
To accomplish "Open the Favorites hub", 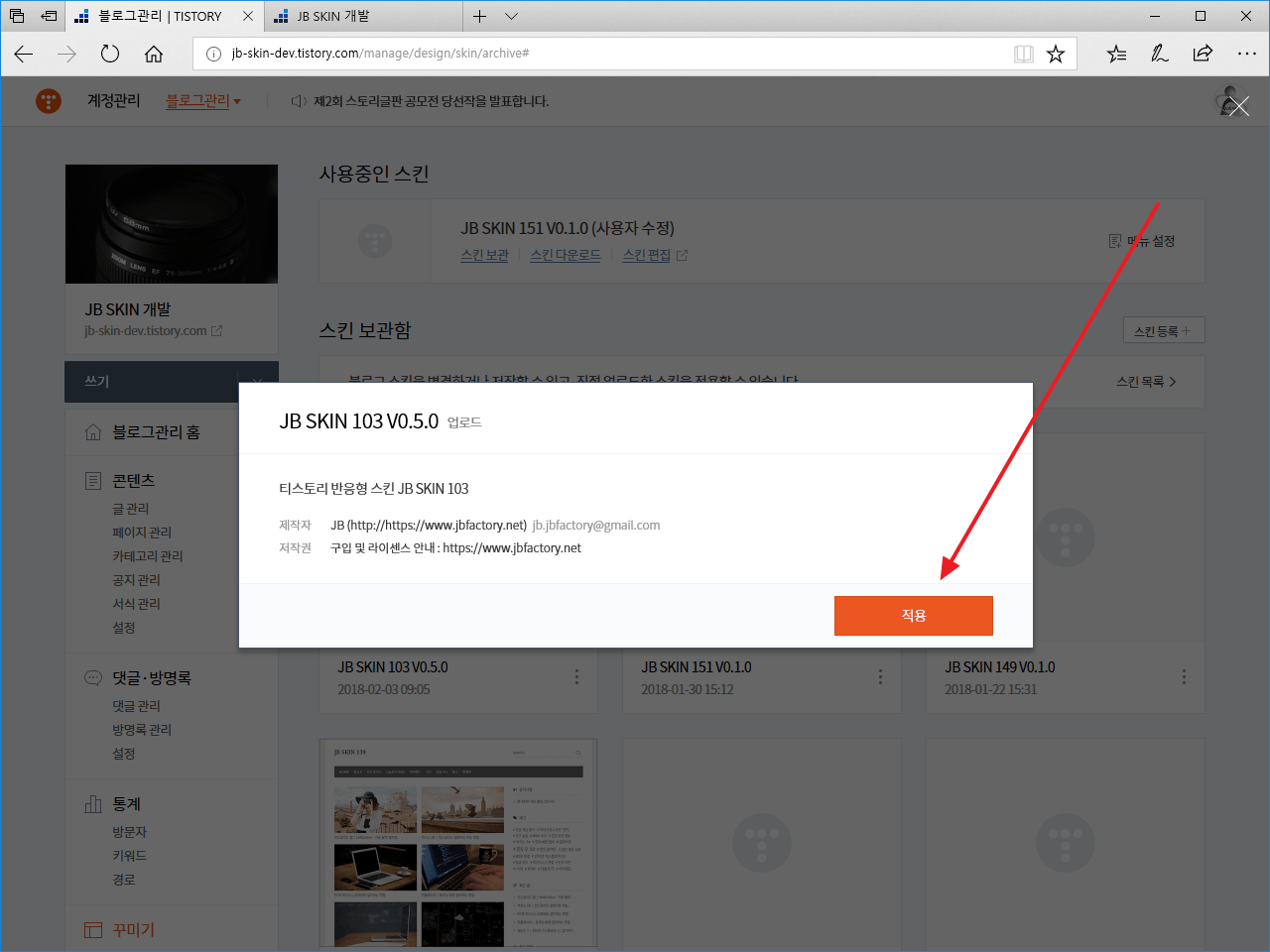I will tap(1117, 54).
